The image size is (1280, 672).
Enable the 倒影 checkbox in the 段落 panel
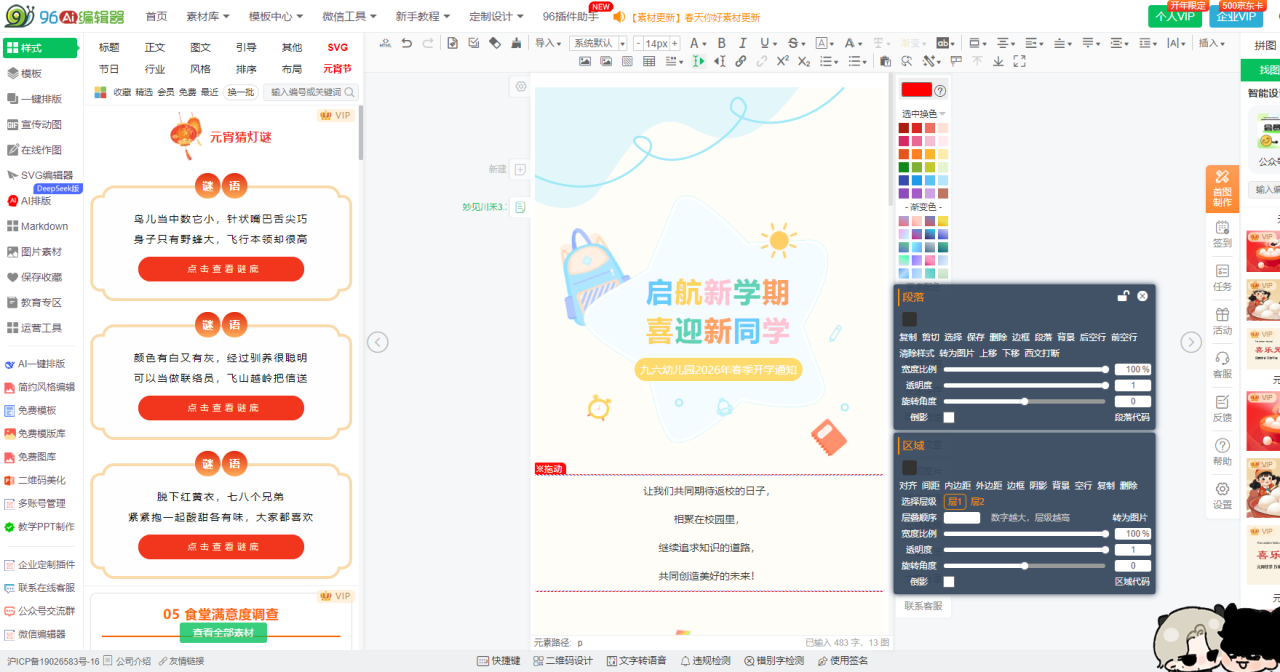[x=949, y=417]
